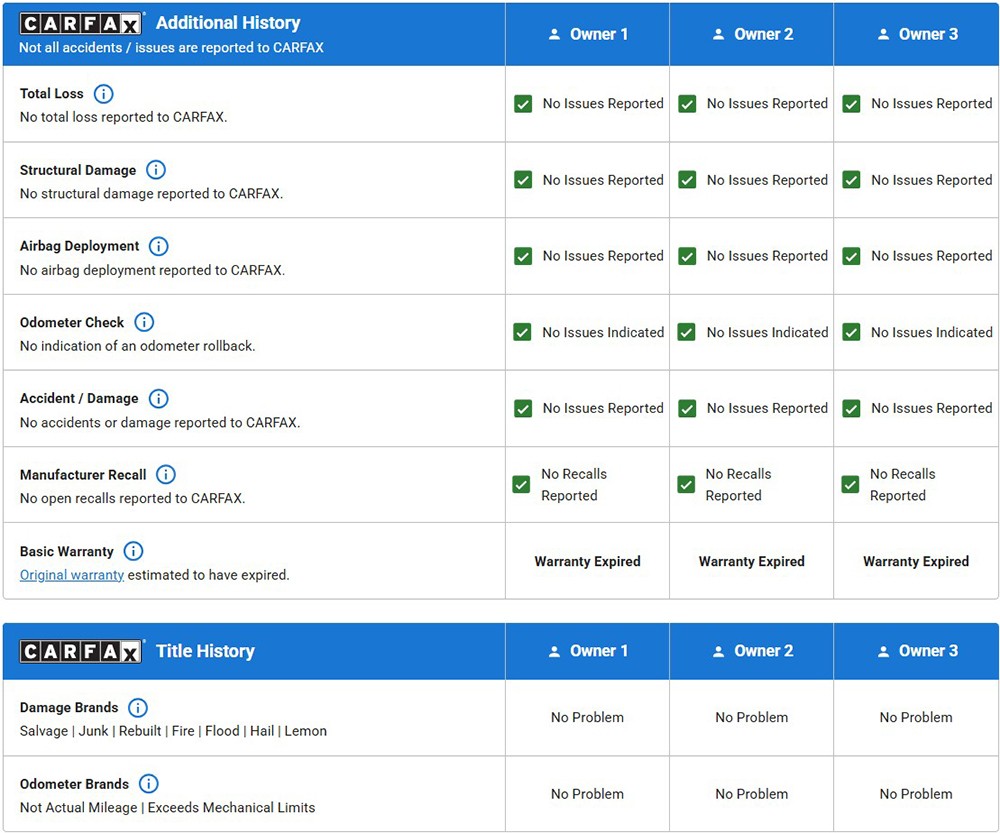Show info for Odometer Check
Screen dimensions: 1000x833
[x=144, y=322]
